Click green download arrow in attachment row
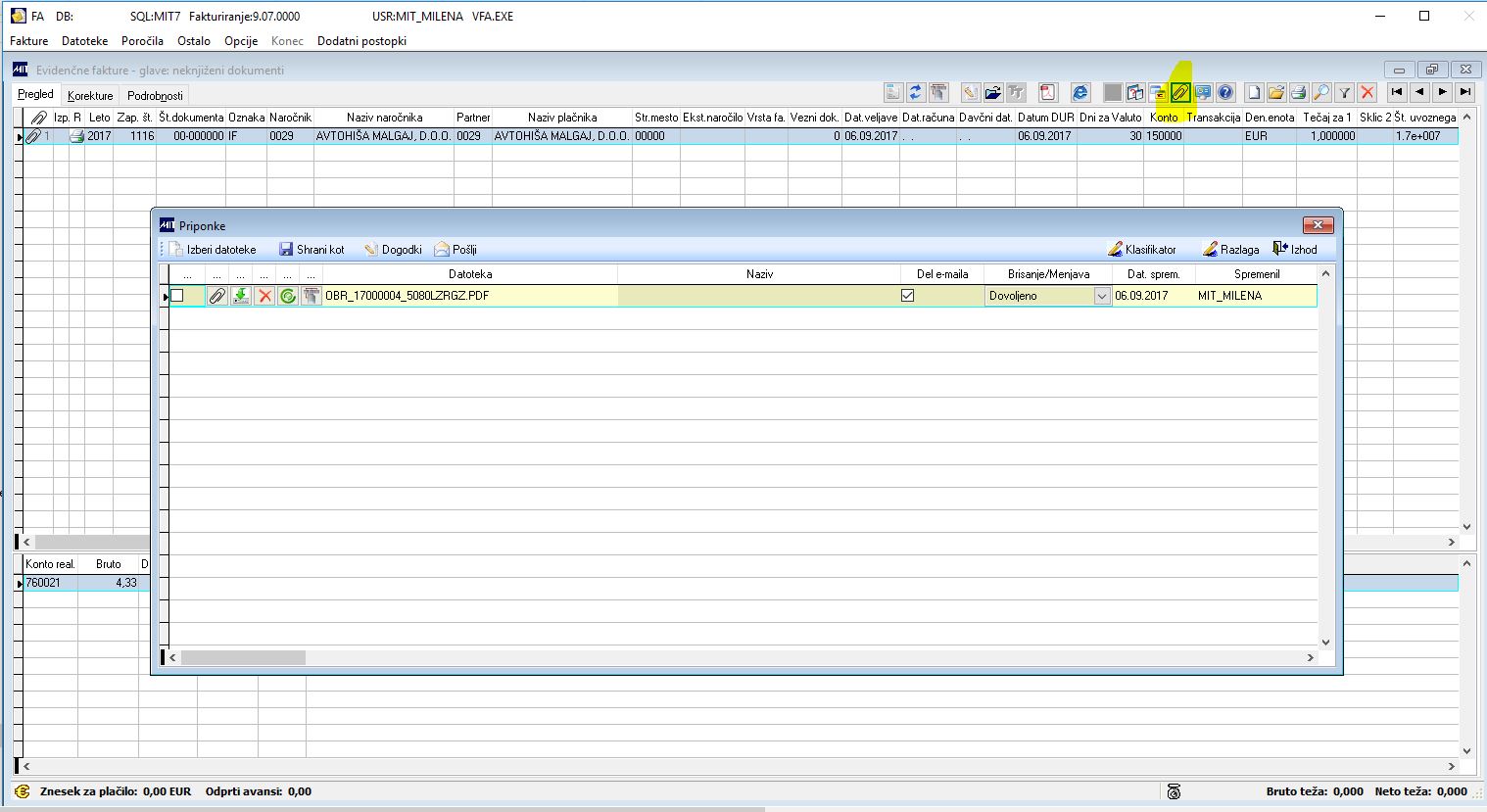This screenshot has width=1487, height=812. tap(241, 296)
